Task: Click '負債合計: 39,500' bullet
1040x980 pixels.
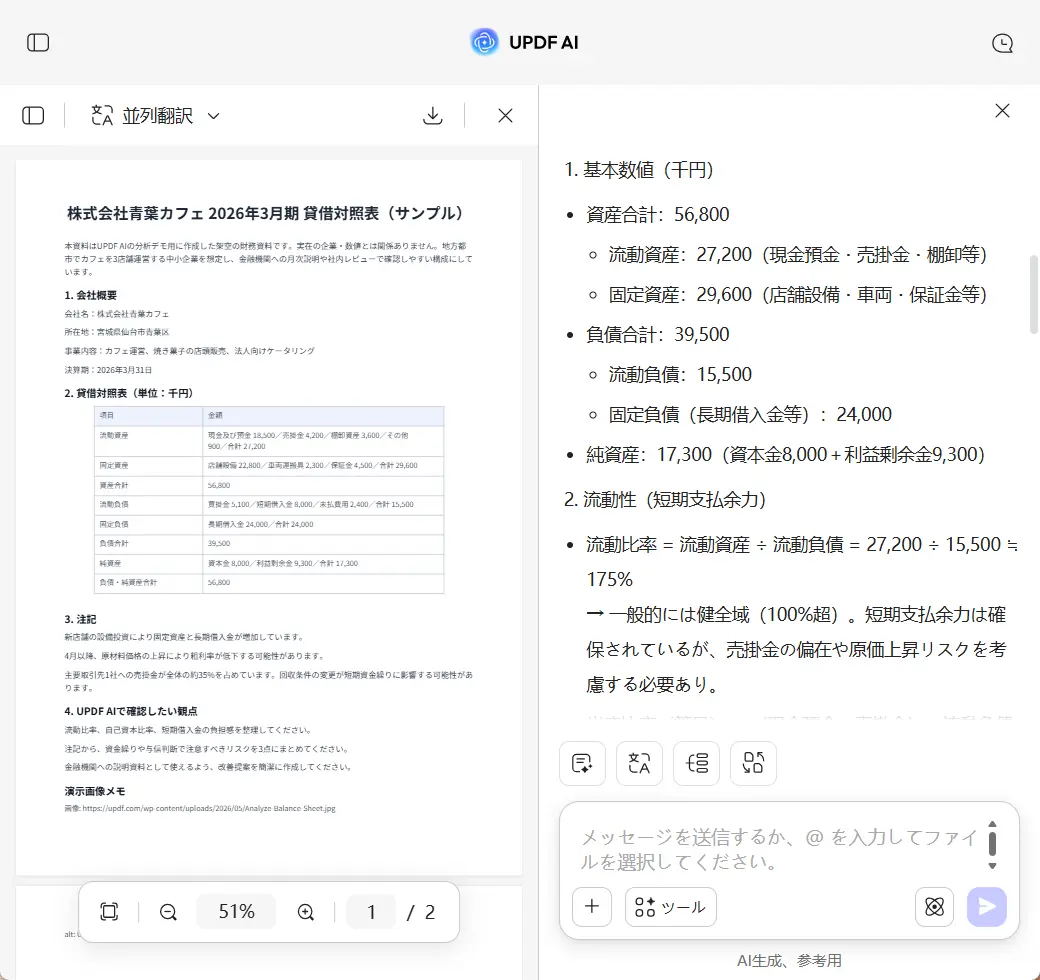Action: [x=657, y=334]
